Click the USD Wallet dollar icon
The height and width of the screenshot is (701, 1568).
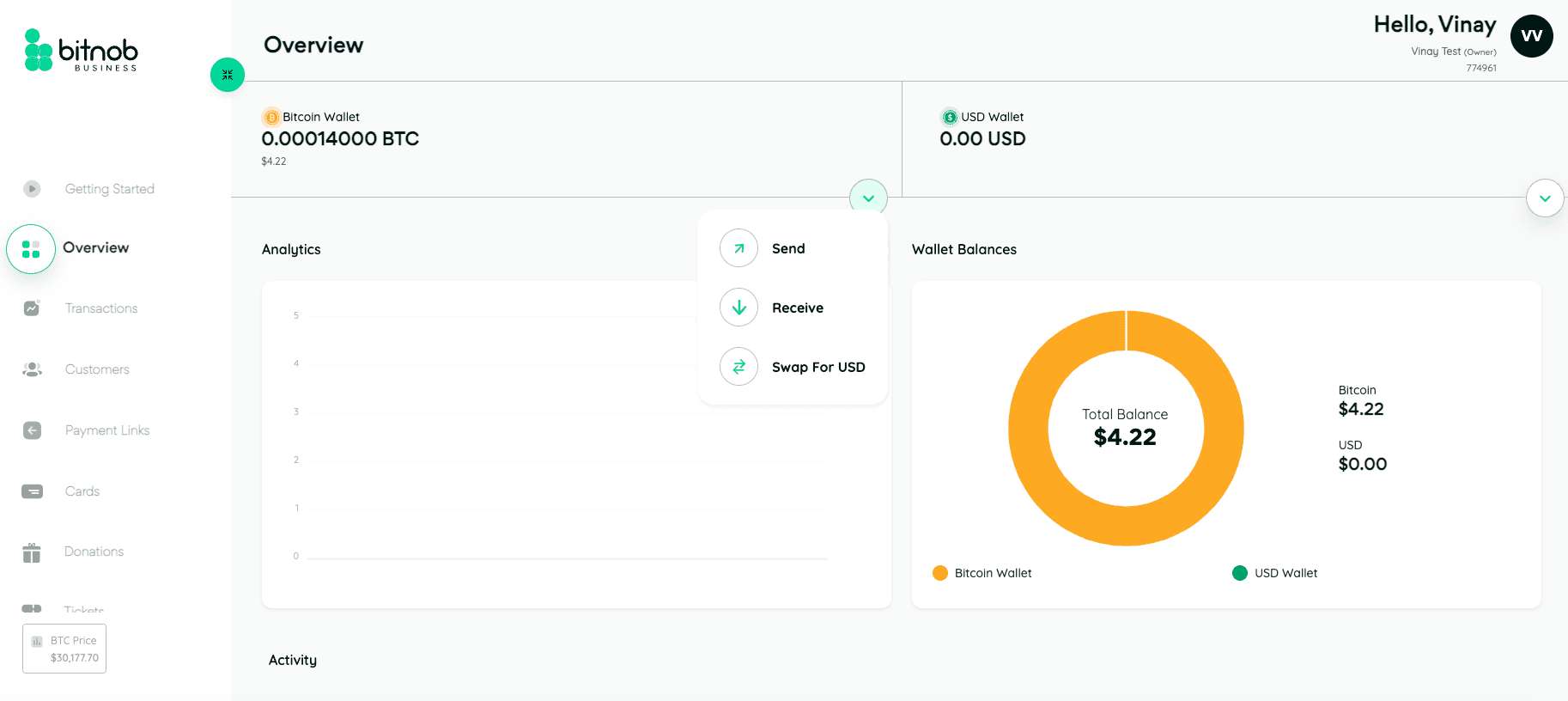point(950,117)
